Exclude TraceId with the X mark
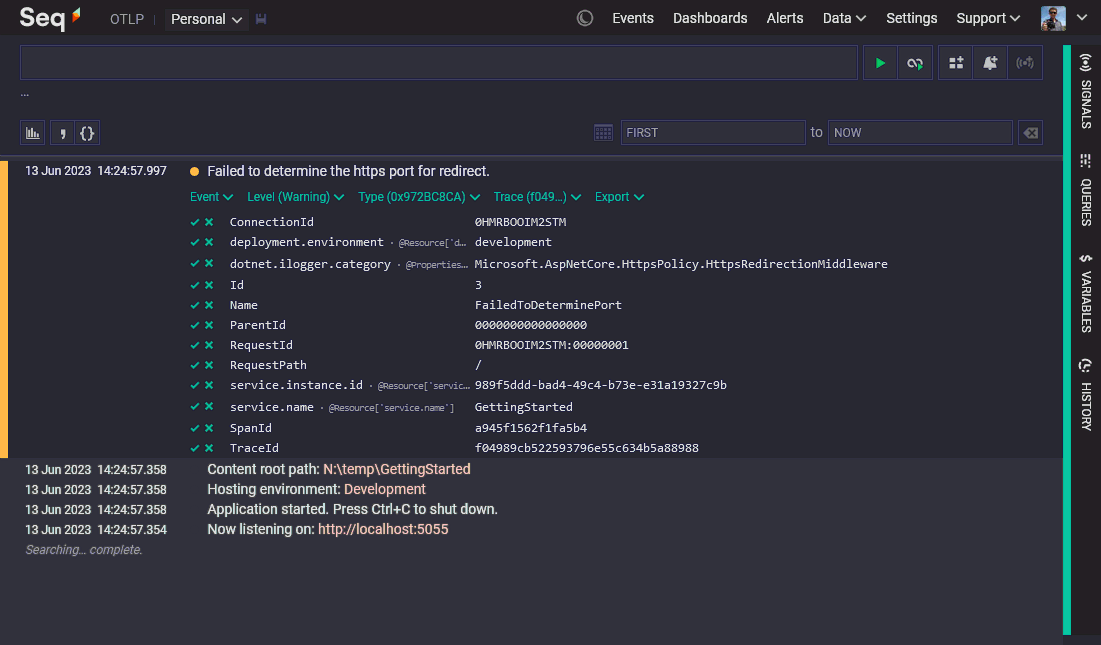Screen dimensions: 1101x645 (209, 448)
